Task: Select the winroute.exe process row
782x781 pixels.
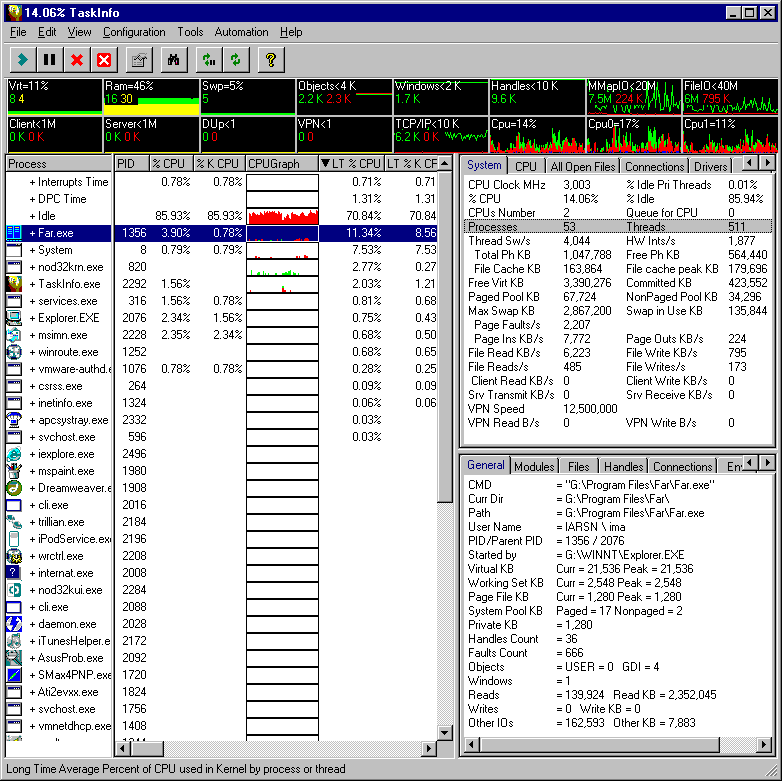Action: (x=69, y=352)
